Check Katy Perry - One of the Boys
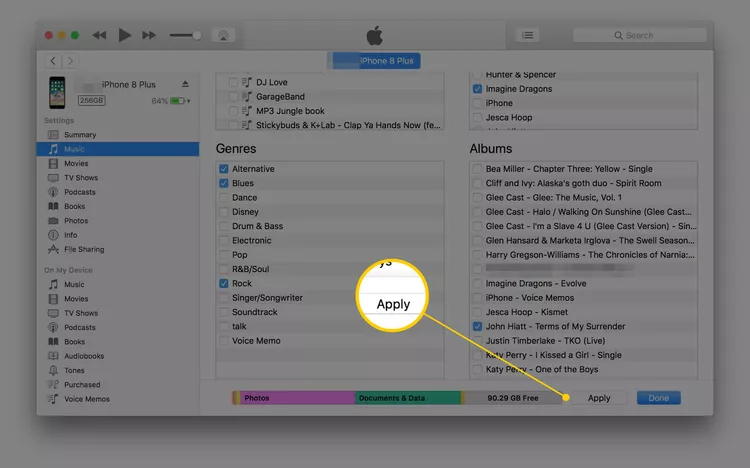The image size is (750, 468). click(477, 370)
